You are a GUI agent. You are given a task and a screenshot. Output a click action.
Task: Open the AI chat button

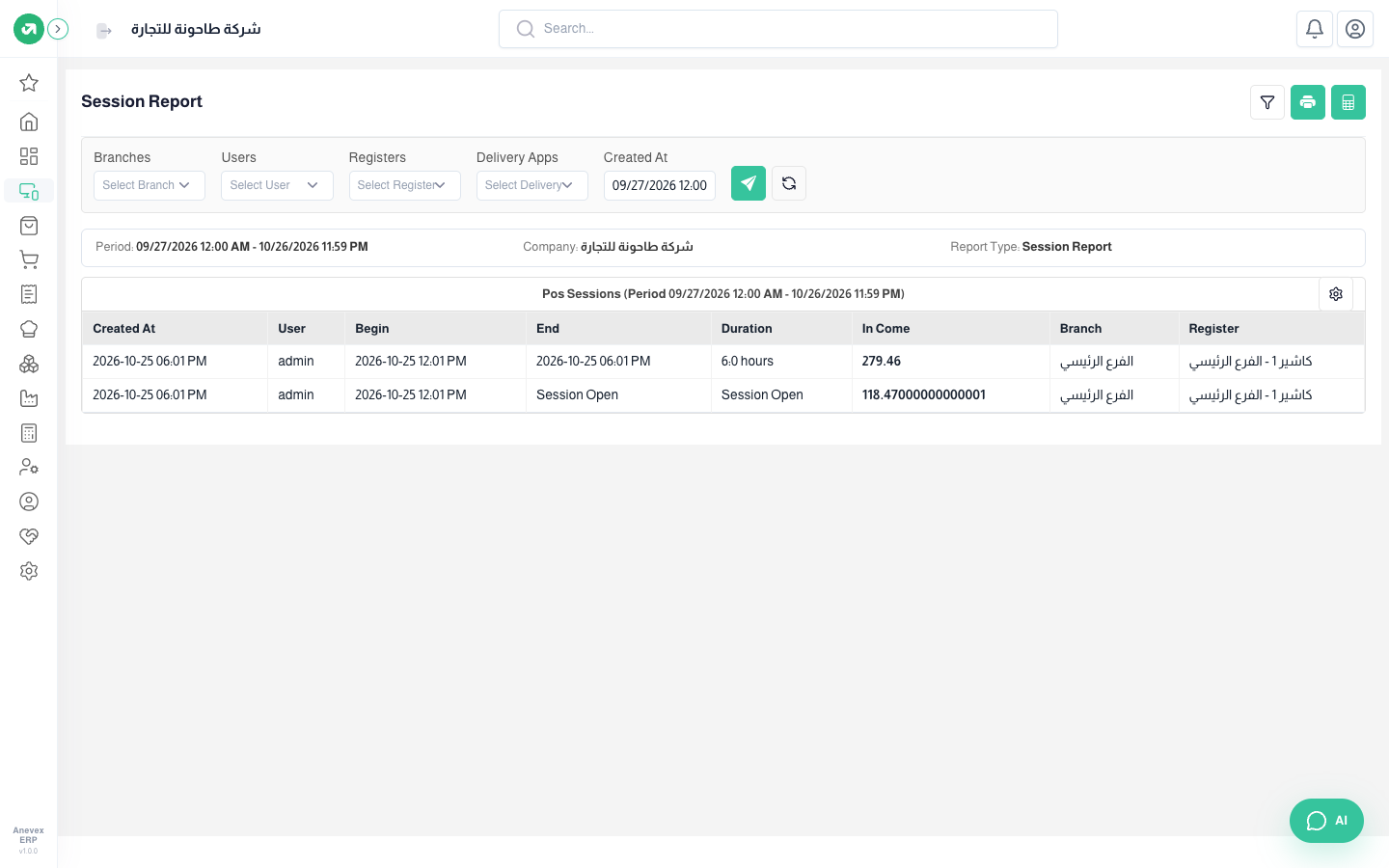tap(1326, 821)
